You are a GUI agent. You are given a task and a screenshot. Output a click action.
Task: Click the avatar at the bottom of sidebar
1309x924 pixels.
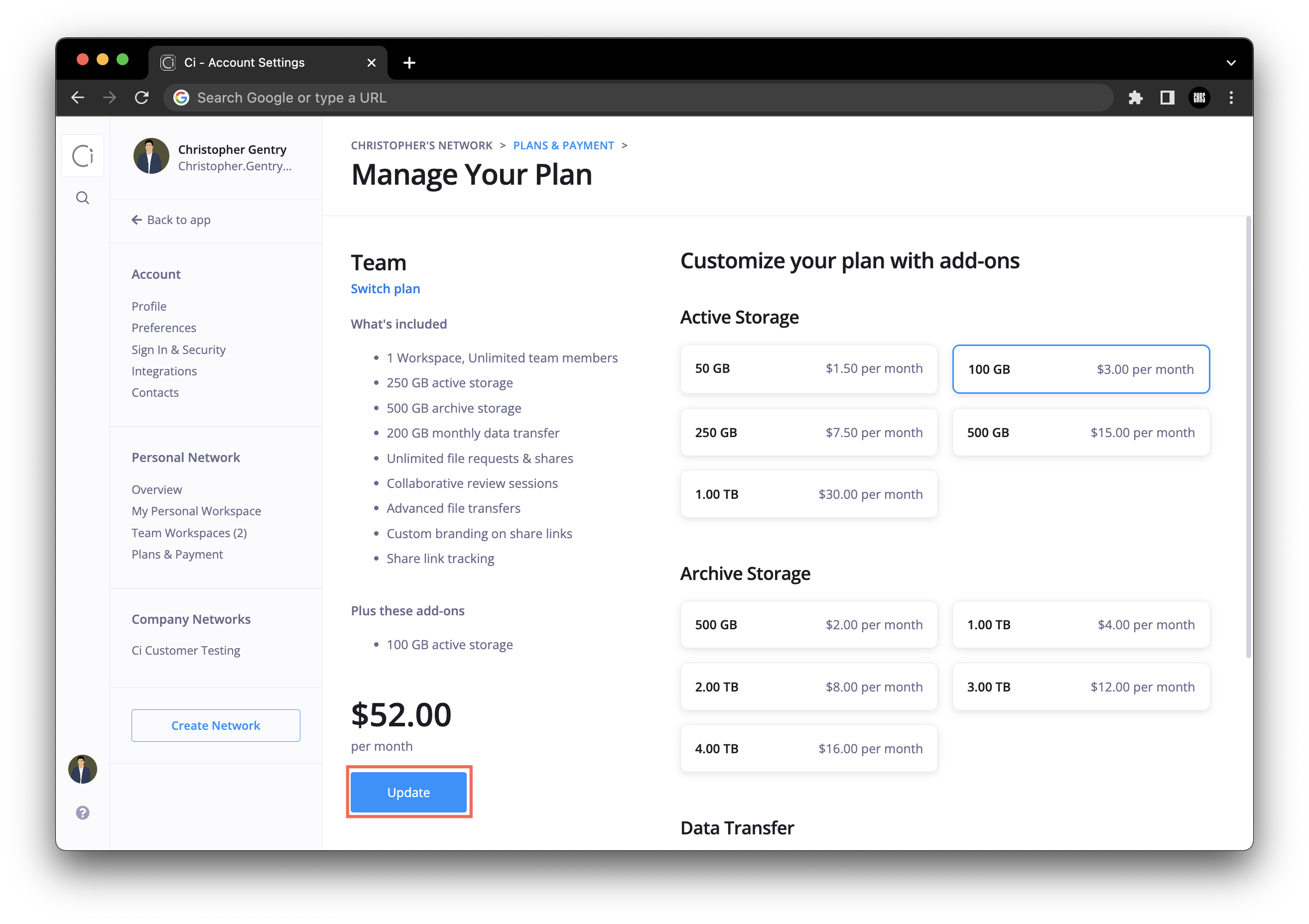click(x=83, y=769)
